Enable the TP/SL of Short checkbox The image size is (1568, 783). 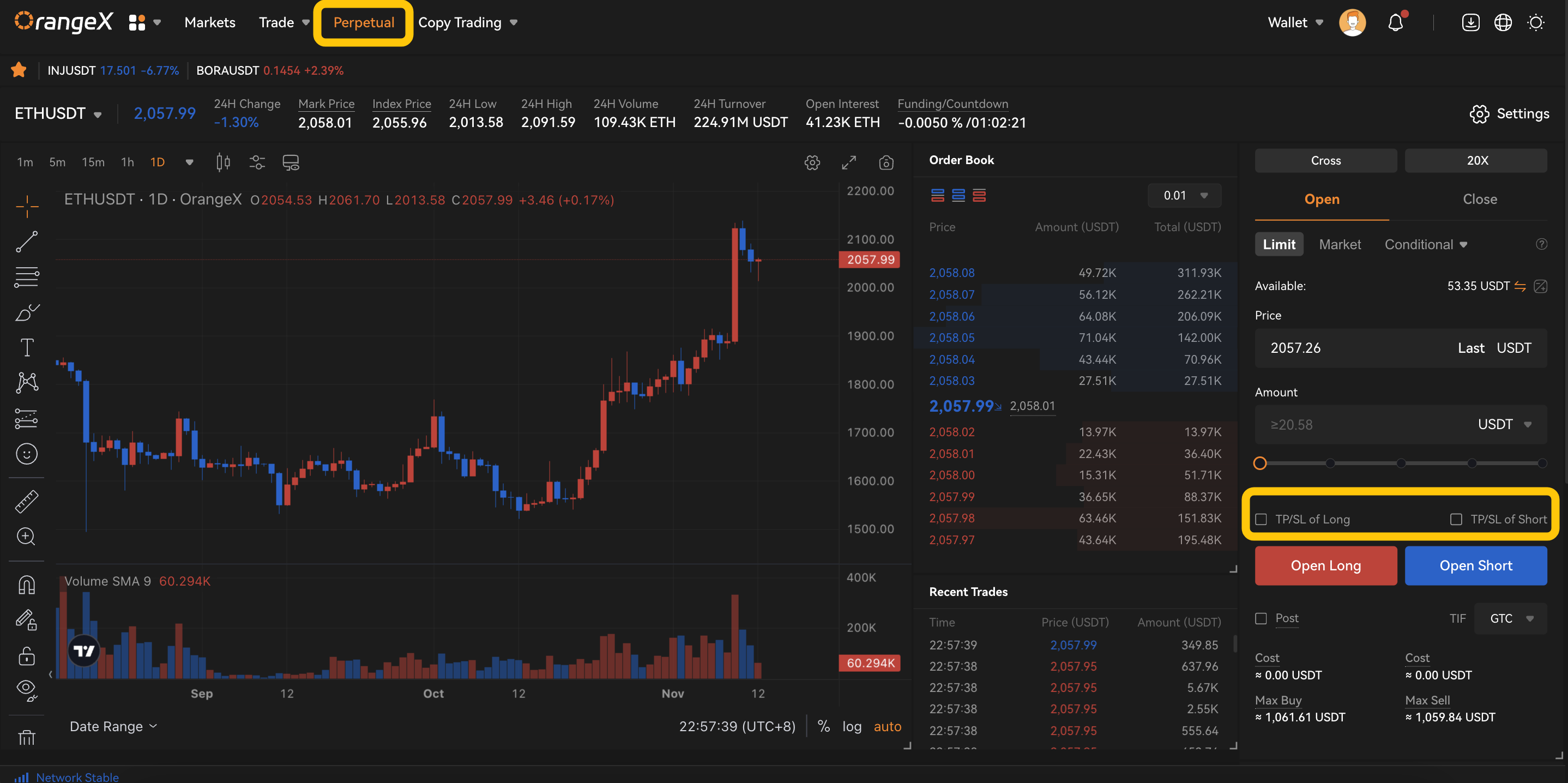click(x=1456, y=519)
